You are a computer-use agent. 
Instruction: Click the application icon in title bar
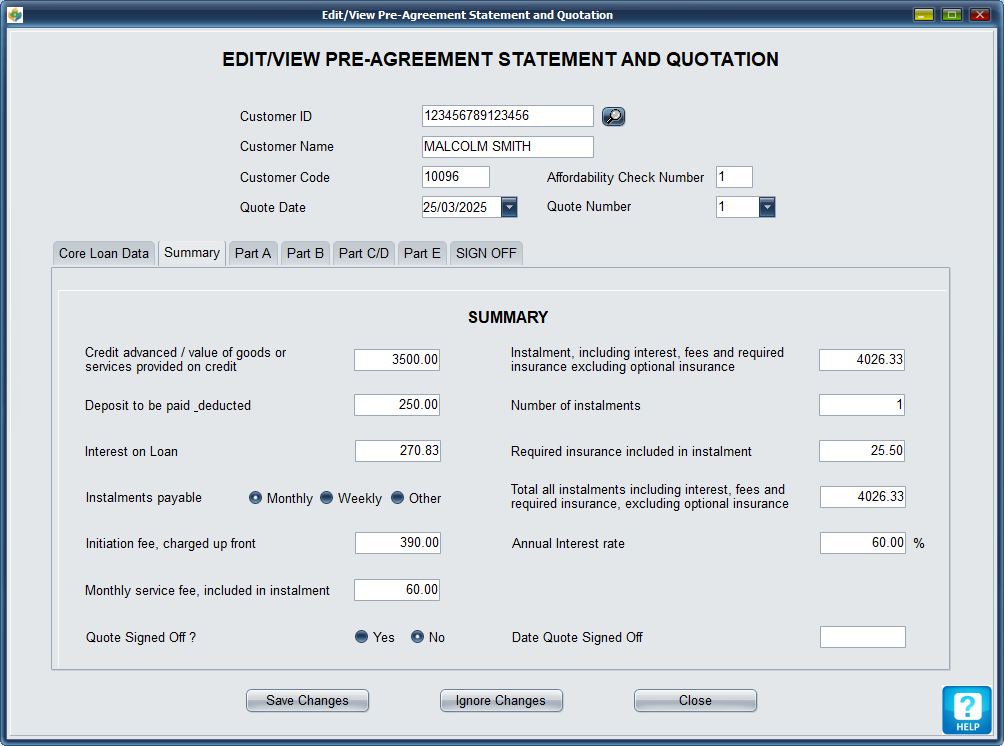tap(15, 15)
